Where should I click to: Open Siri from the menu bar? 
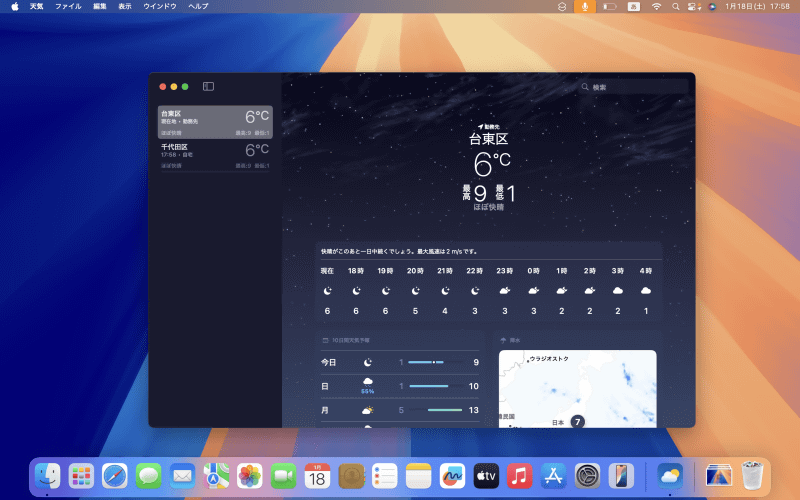click(712, 7)
